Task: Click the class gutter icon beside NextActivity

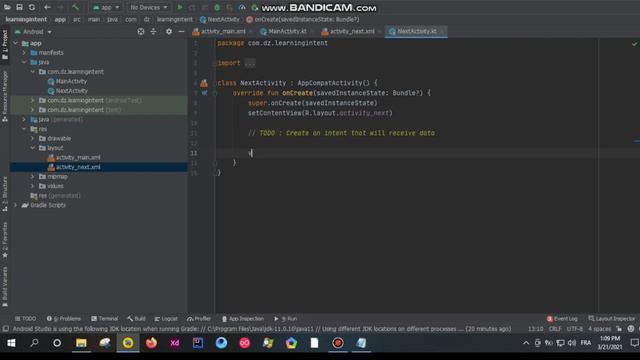Action: coord(204,83)
